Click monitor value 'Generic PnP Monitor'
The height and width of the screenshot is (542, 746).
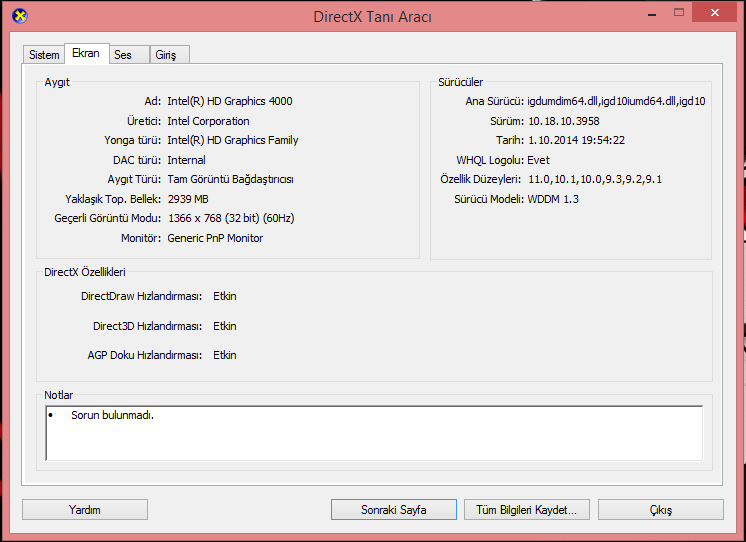point(215,238)
